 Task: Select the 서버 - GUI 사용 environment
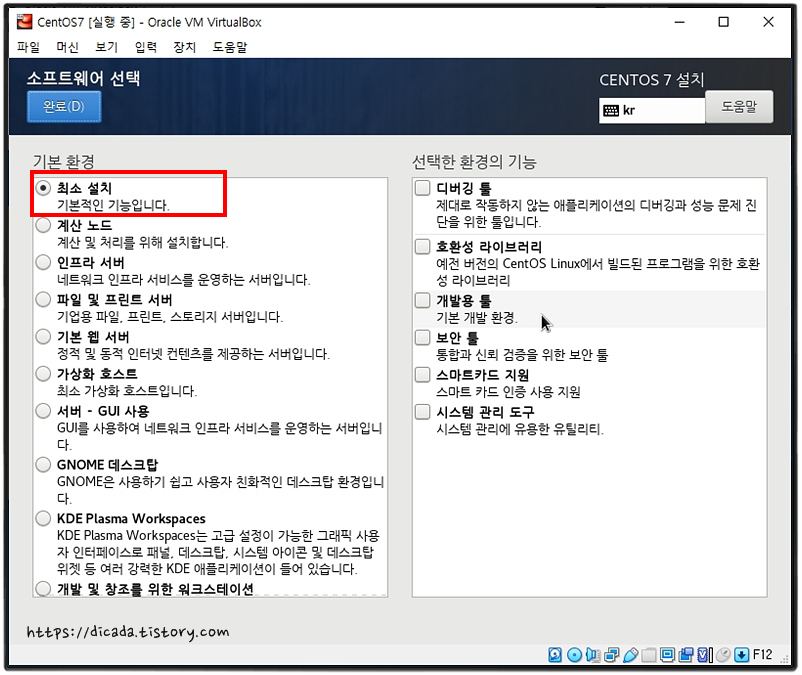click(43, 411)
